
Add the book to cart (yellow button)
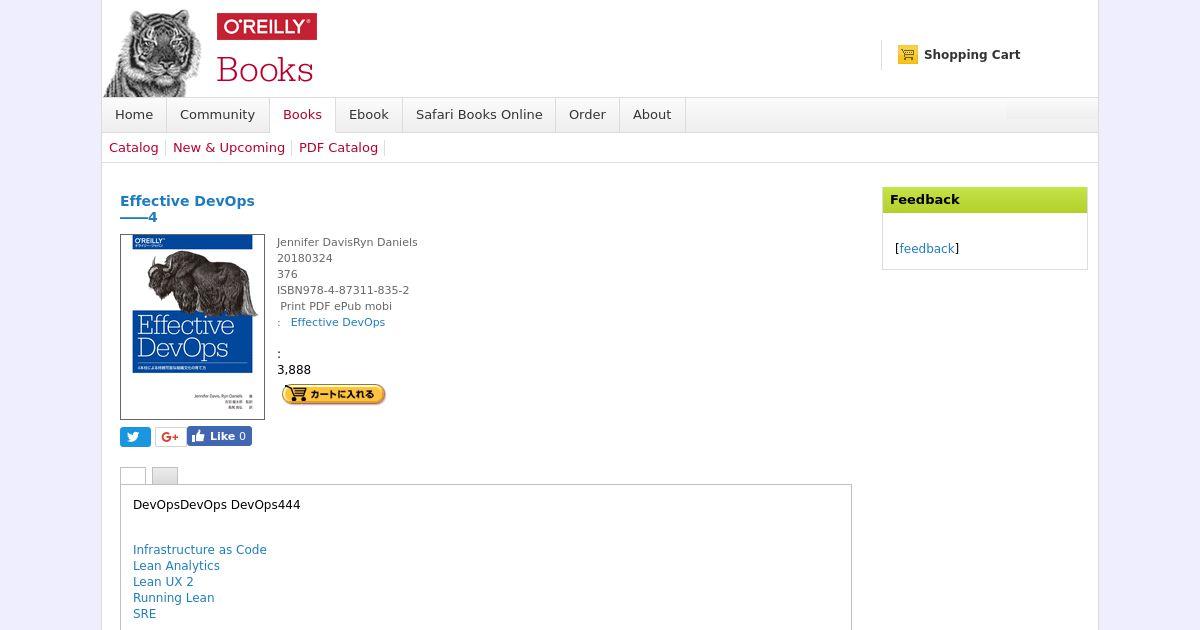tap(334, 394)
